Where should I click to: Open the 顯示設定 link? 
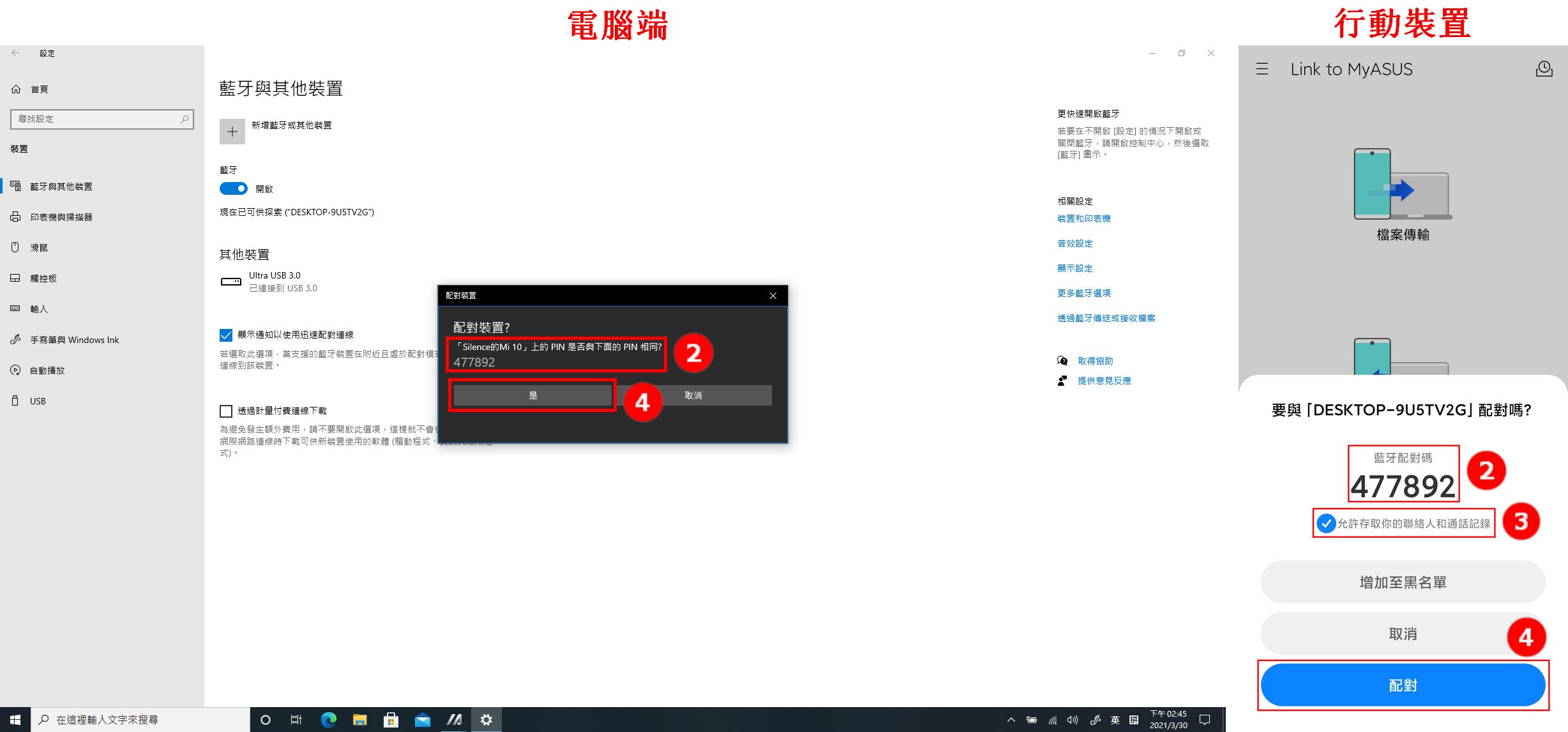(x=1075, y=268)
